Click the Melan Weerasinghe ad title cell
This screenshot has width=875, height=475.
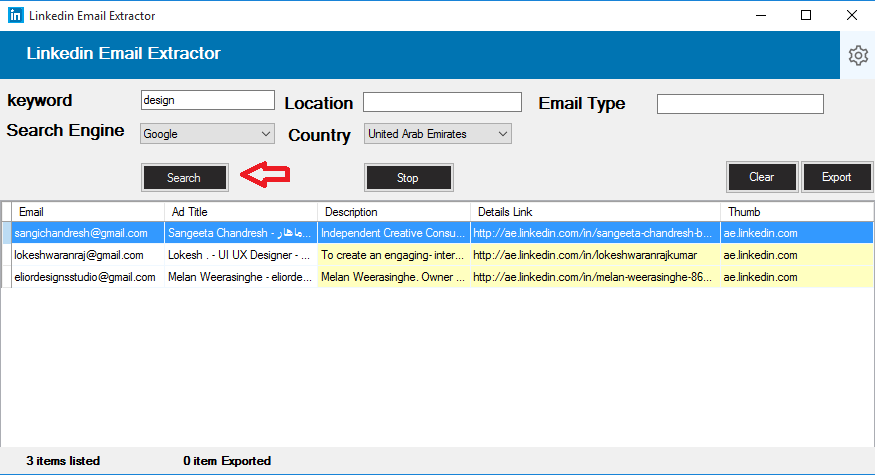point(241,277)
